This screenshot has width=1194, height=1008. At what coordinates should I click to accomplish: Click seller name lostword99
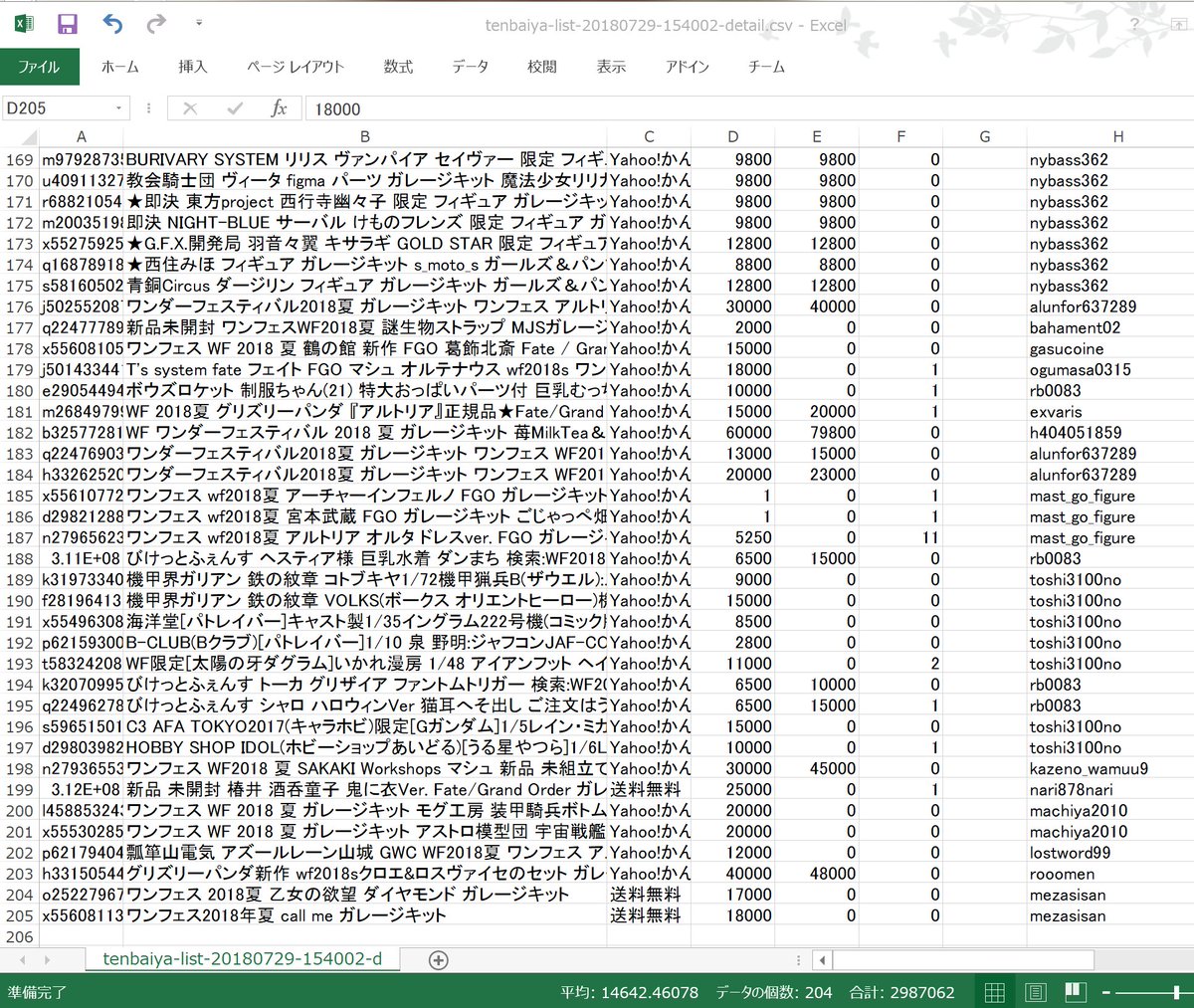[x=1070, y=852]
